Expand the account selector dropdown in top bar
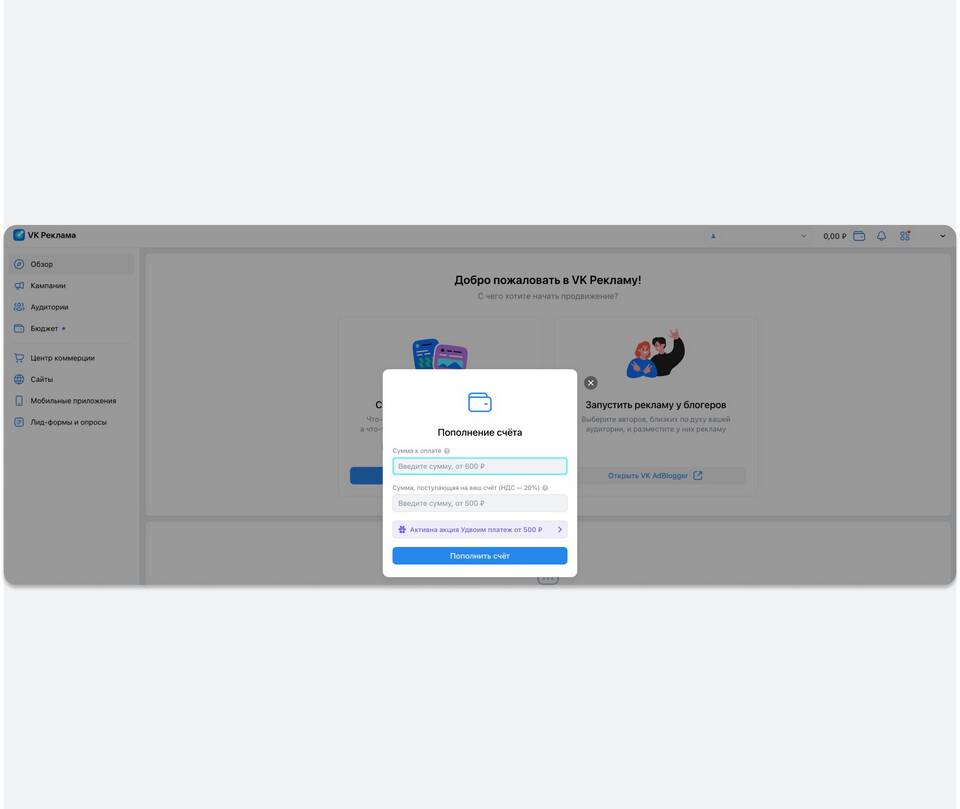This screenshot has width=960, height=809. 758,236
